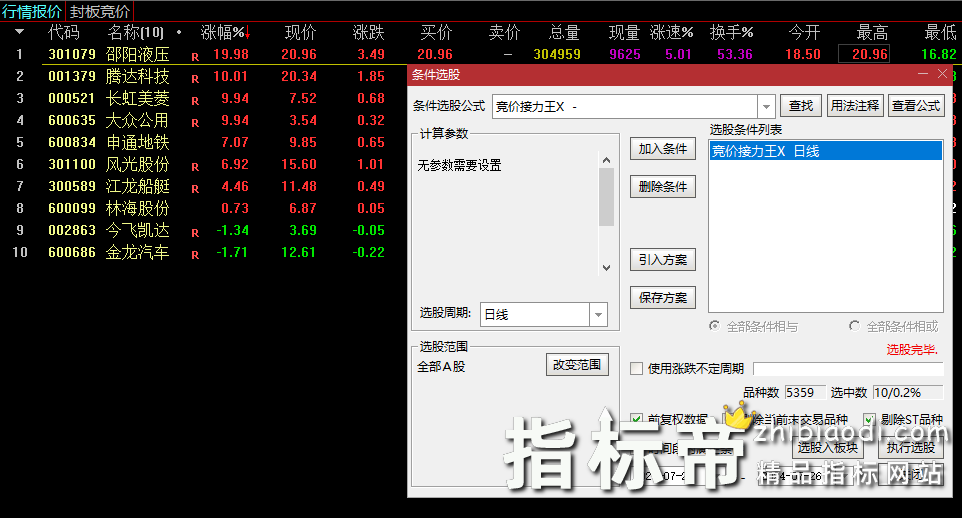The width and height of the screenshot is (962, 518).
Task: Open the 选股周期 日线 dropdown
Action: pos(598,315)
